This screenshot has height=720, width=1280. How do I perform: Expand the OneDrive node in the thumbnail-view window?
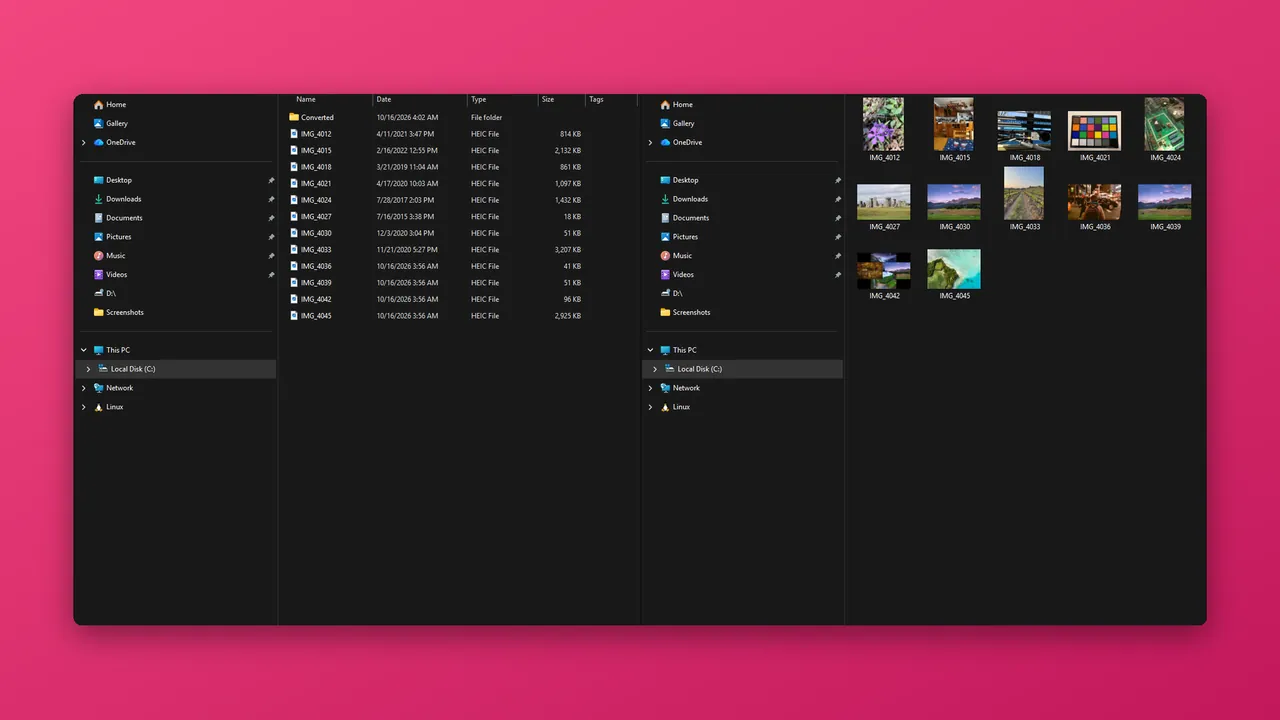(x=650, y=143)
